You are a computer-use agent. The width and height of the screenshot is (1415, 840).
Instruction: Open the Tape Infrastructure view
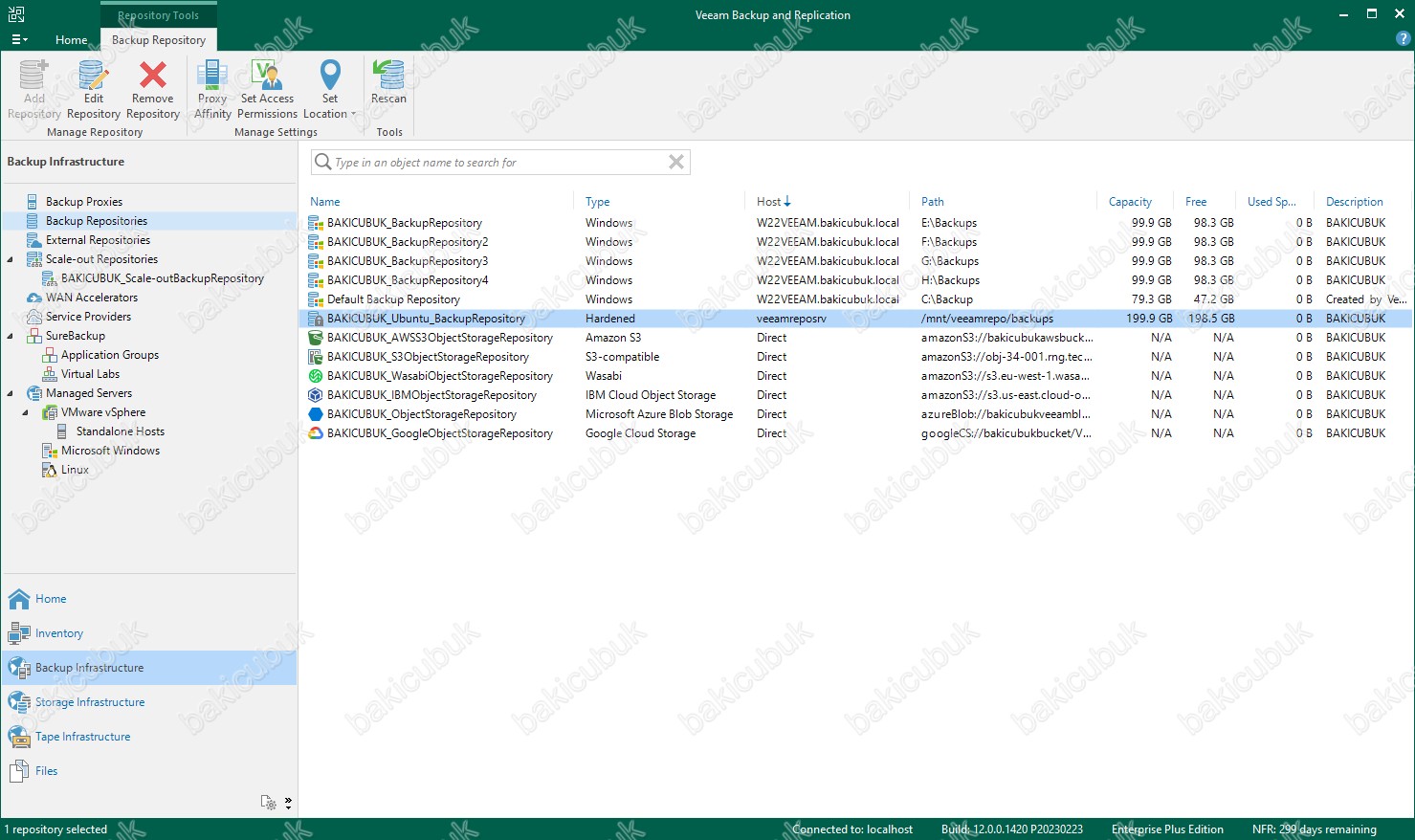(148, 737)
